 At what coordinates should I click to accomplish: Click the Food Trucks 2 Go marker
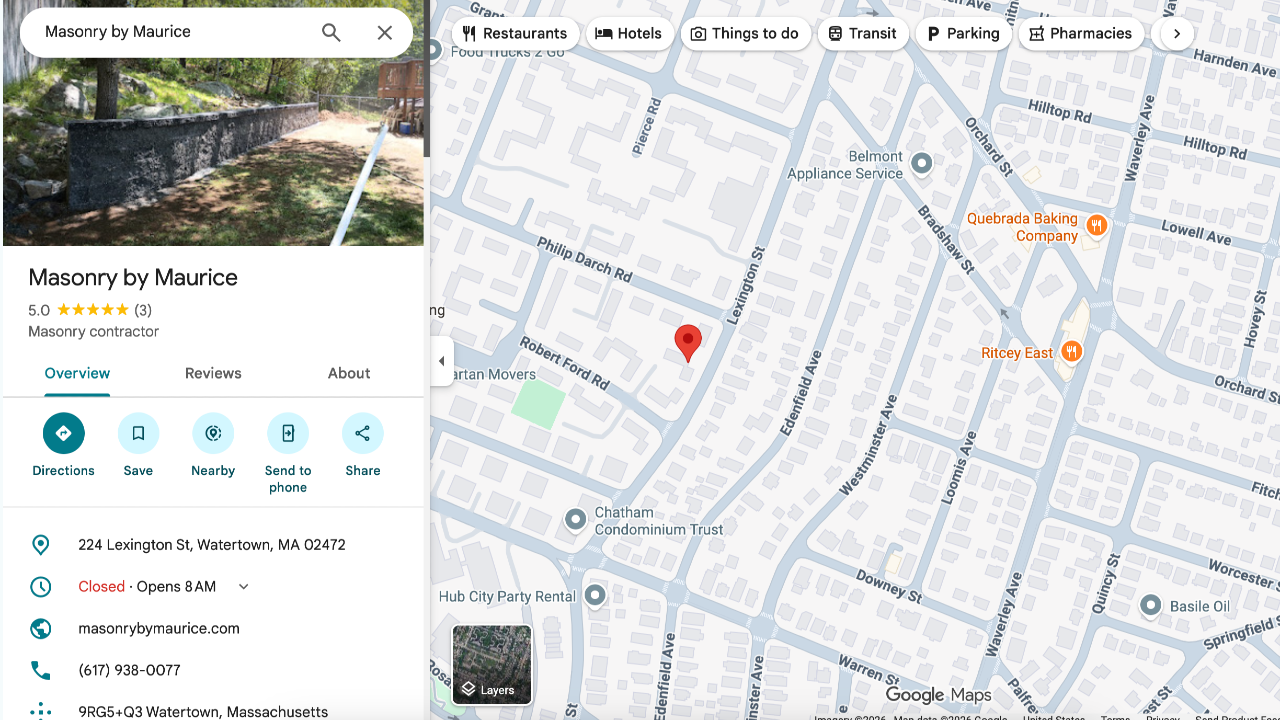(x=434, y=49)
